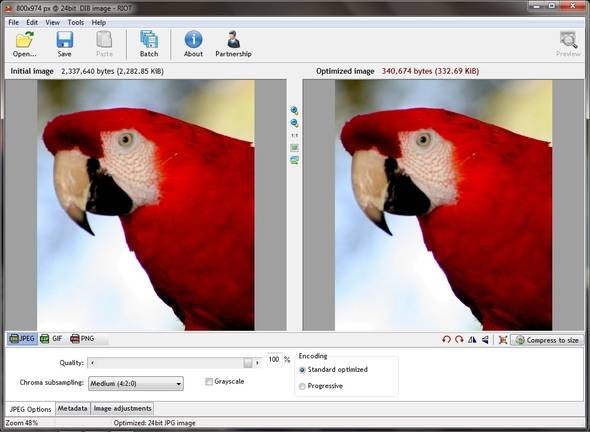Open the Edit menu

tap(32, 23)
